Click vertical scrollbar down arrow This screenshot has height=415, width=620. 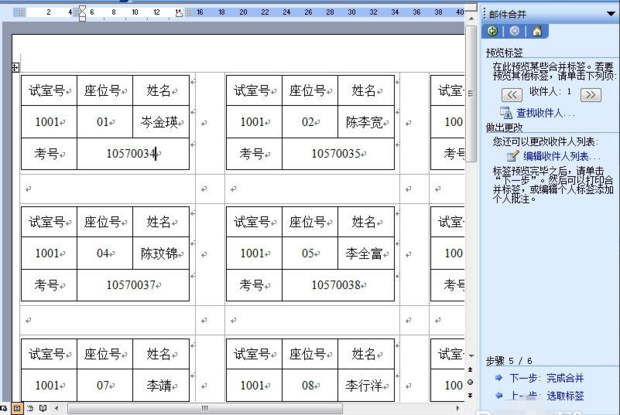tap(471, 356)
